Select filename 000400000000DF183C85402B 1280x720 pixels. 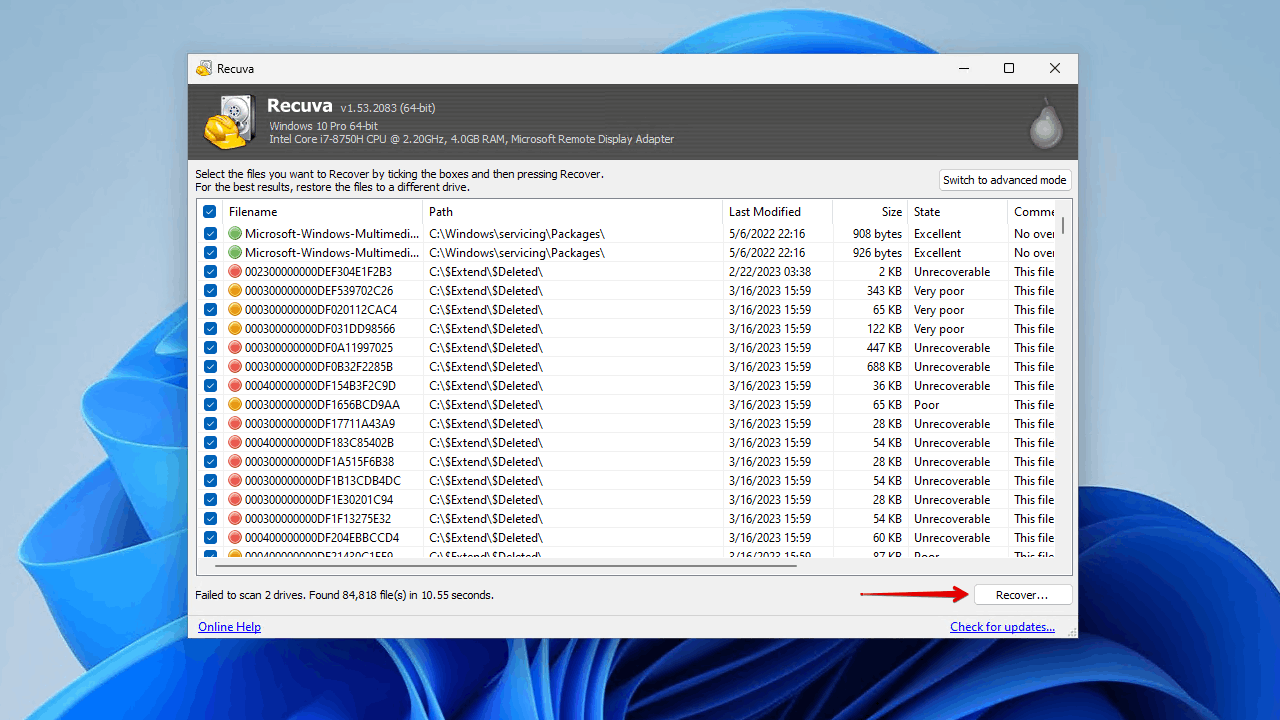(319, 443)
